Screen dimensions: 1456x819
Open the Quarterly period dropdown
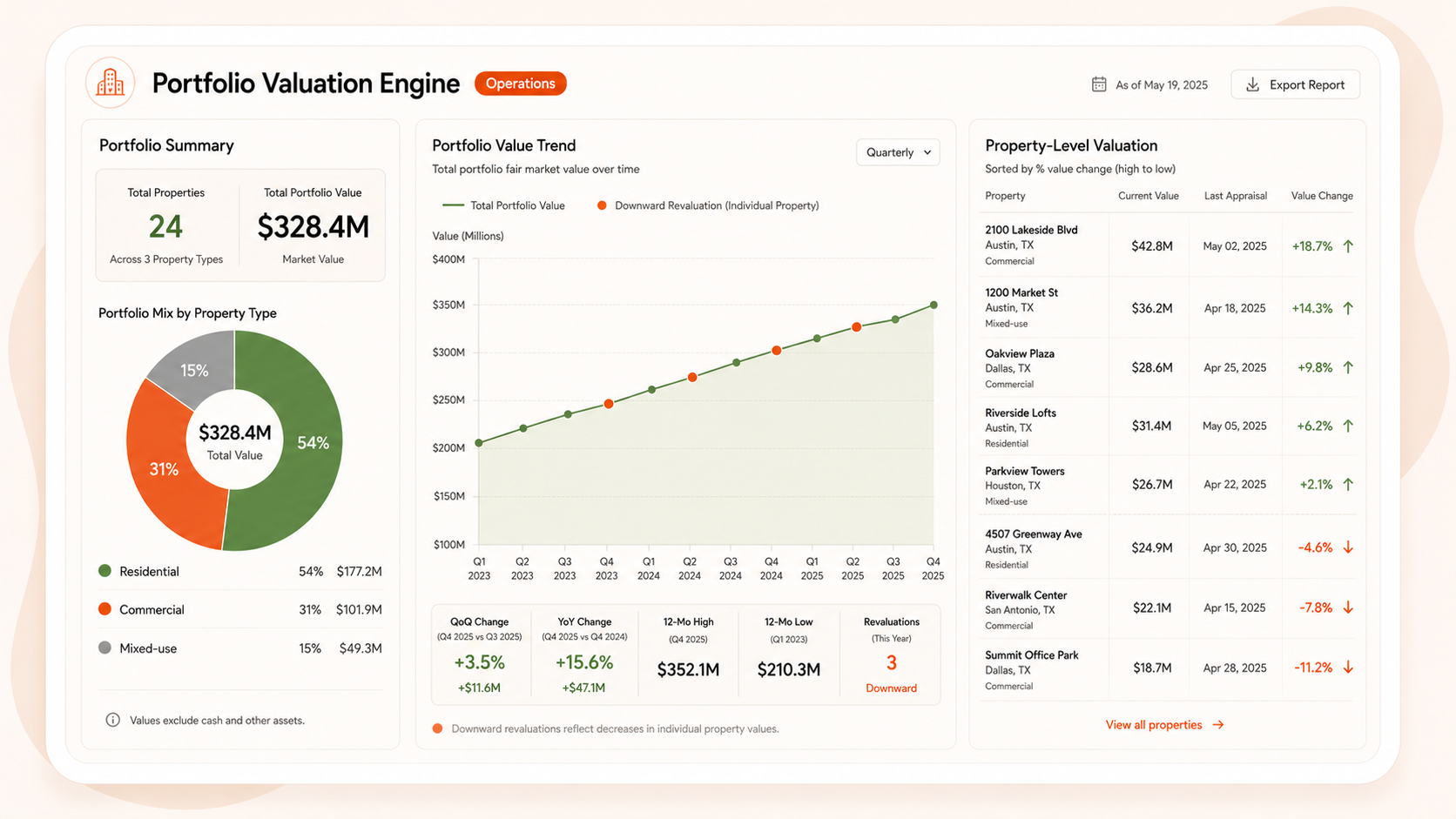point(898,152)
